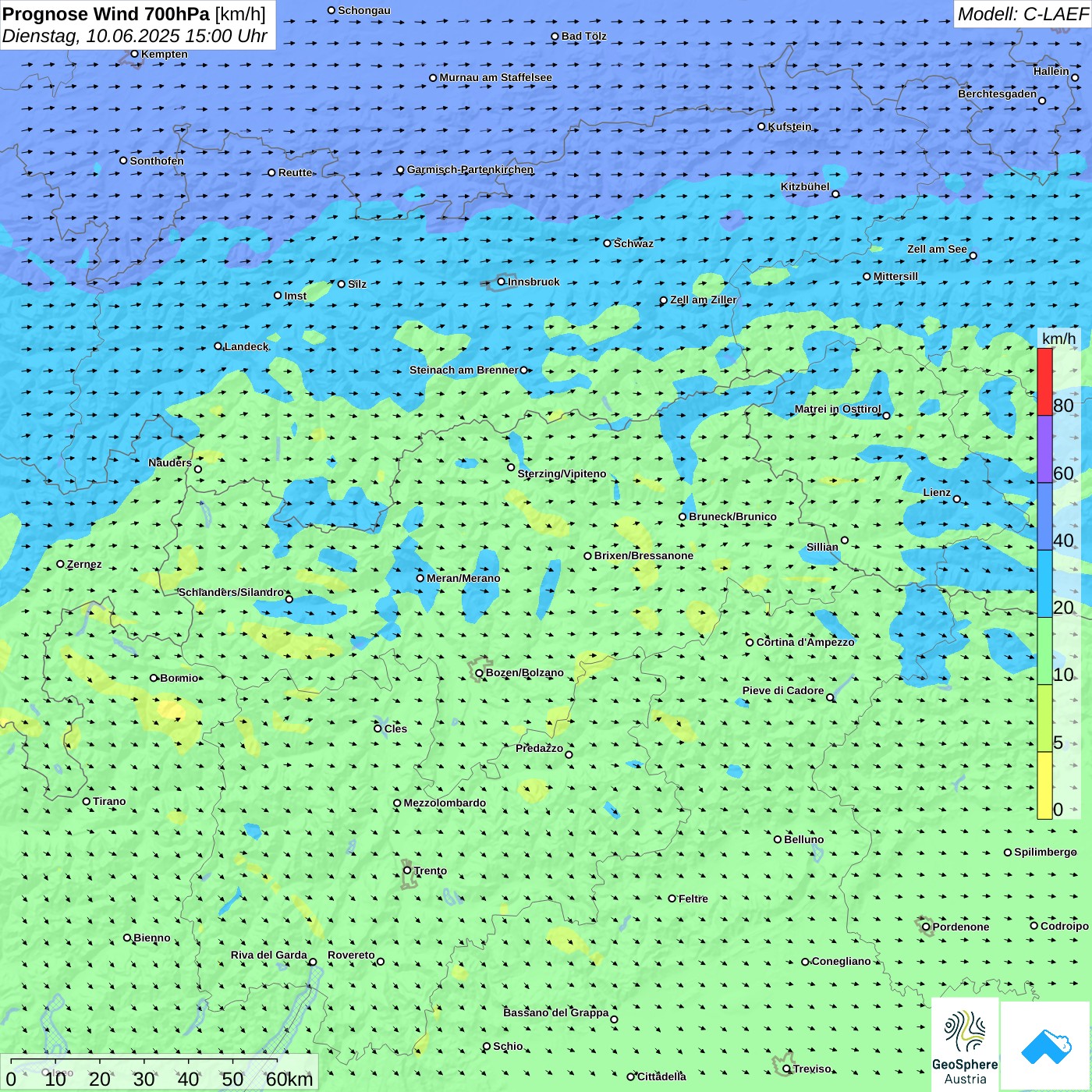Click the Innsbruck city marker

[x=502, y=282]
